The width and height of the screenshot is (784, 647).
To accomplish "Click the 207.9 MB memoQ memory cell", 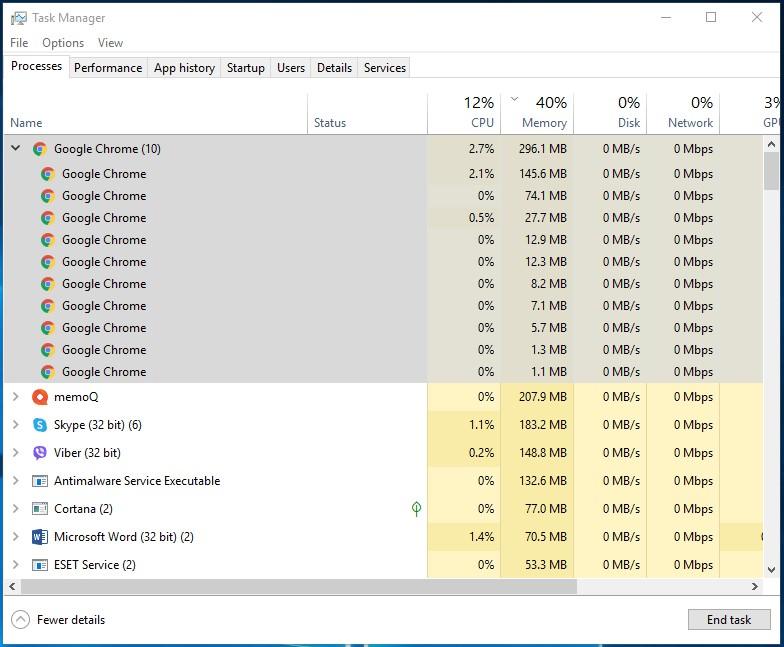I will tap(537, 397).
